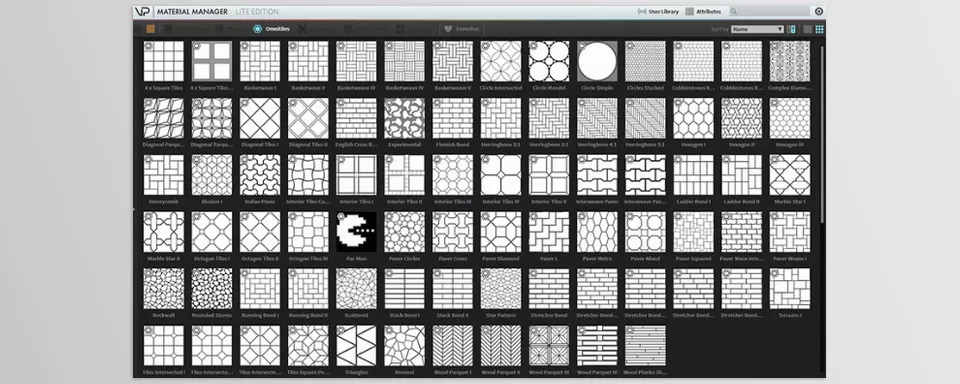Image resolution: width=960 pixels, height=384 pixels.
Task: Select the Paver Diamond pattern
Action: click(x=501, y=232)
